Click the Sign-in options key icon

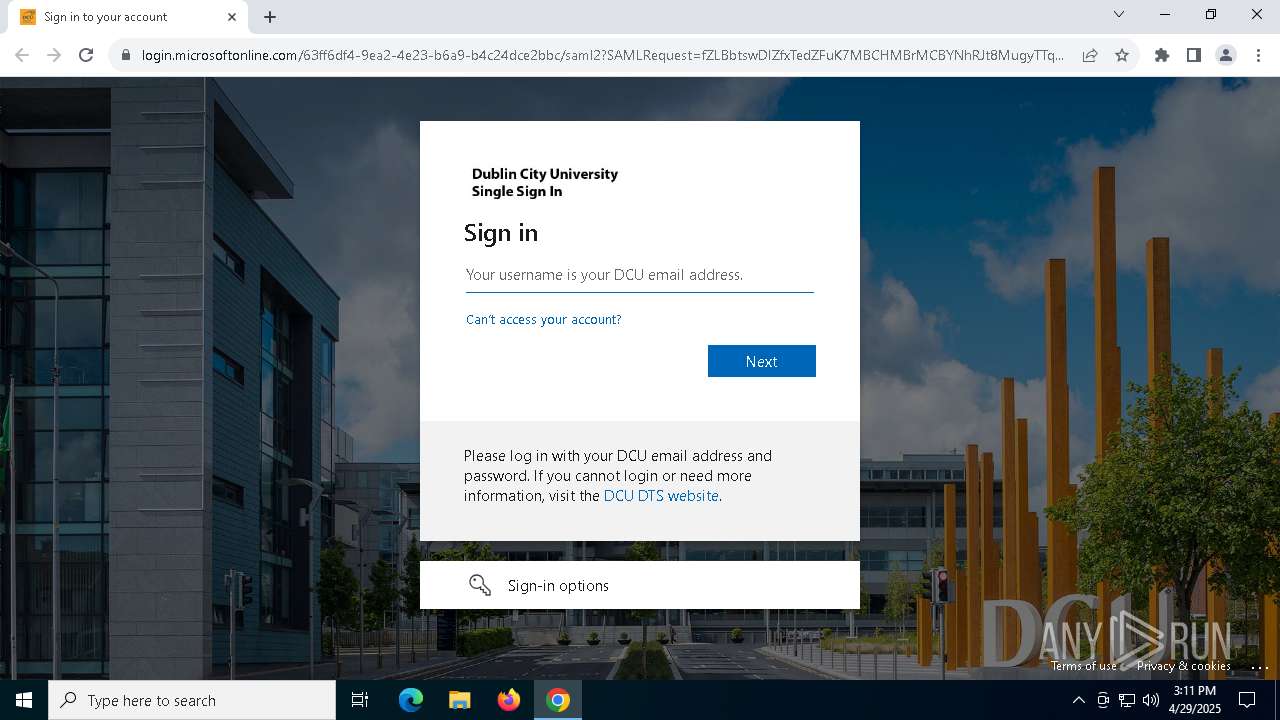(x=480, y=585)
